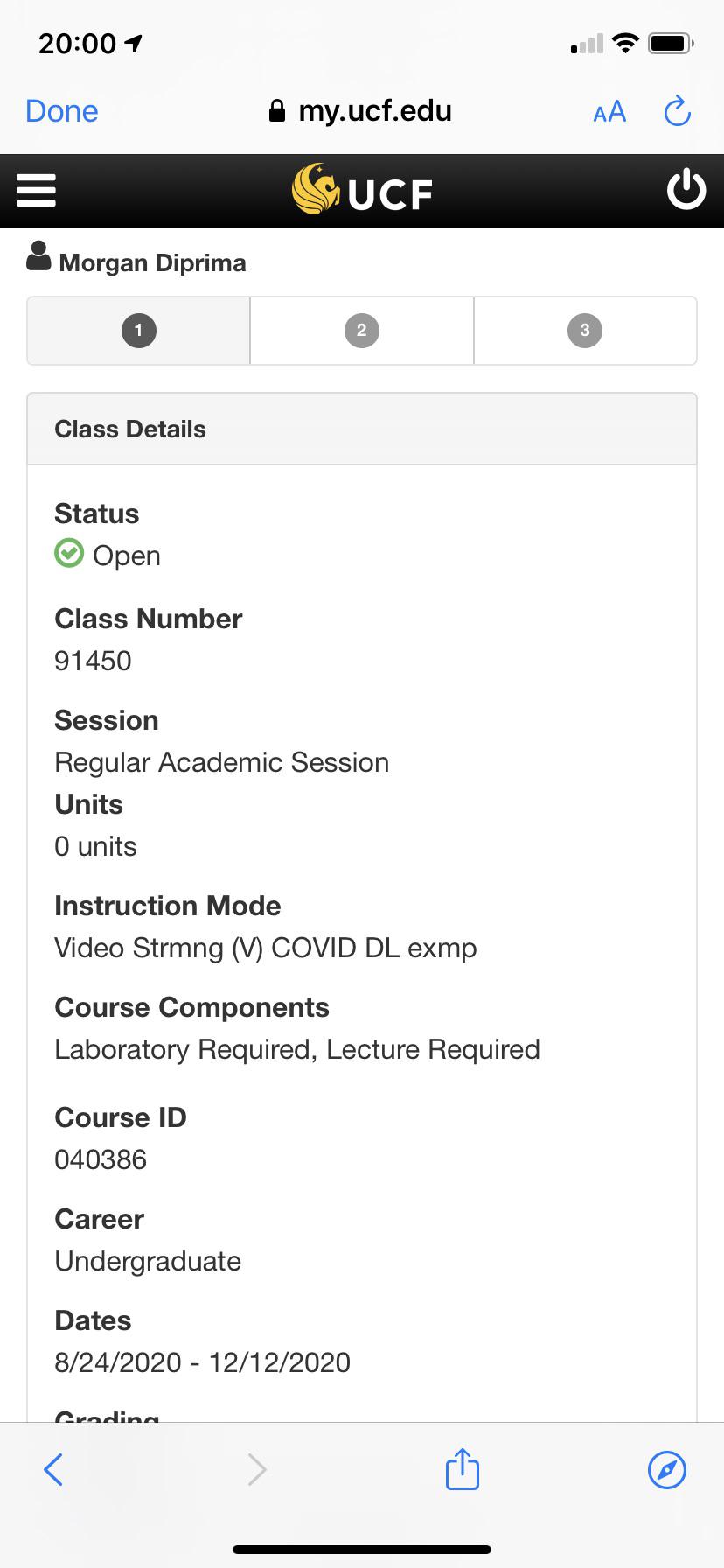Image resolution: width=724 pixels, height=1568 pixels.
Task: Reload the page with the refresh icon
Action: 677,112
